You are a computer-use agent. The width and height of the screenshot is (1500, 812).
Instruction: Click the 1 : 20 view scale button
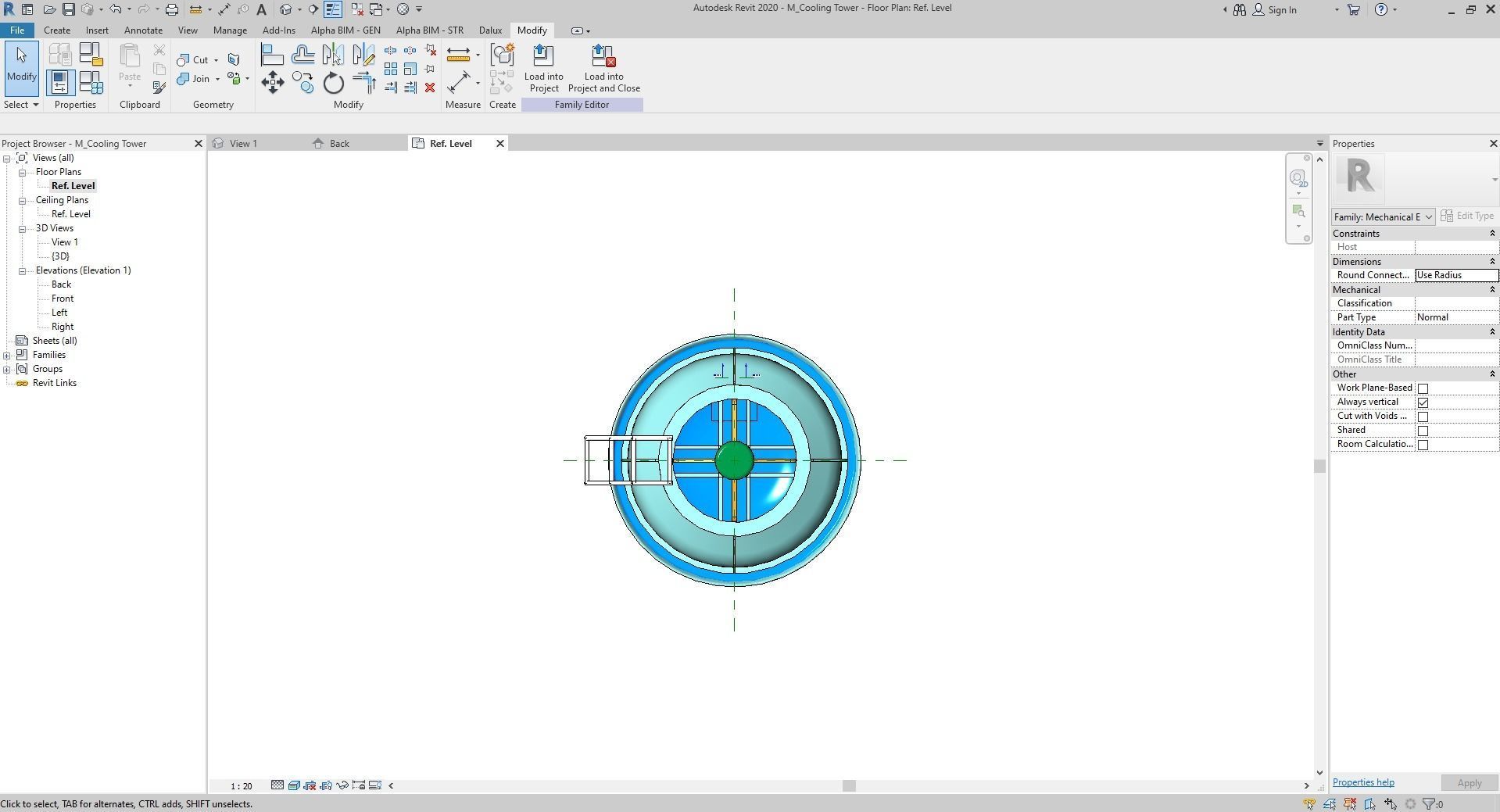pos(241,786)
